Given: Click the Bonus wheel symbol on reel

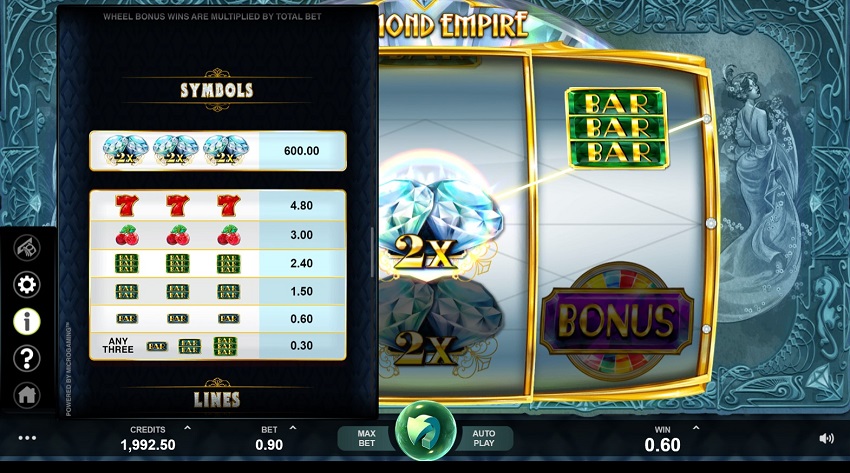Looking at the screenshot, I should pos(617,320).
